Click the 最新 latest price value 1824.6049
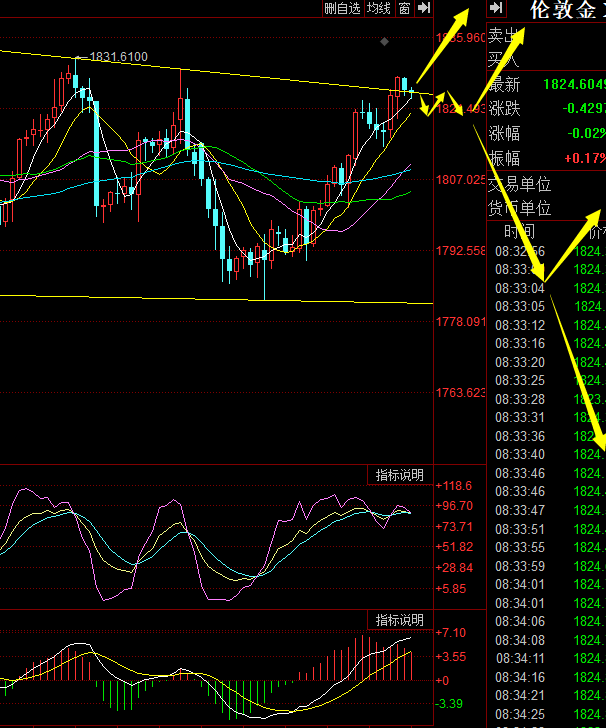Viewport: 606px width, 728px height. [575, 84]
